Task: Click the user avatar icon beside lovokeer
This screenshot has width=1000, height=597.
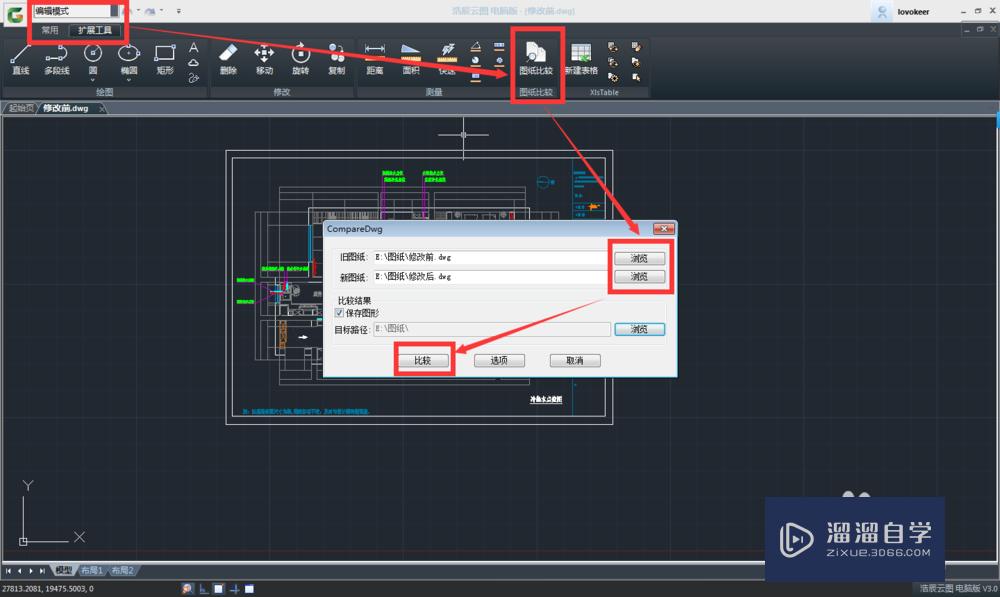Action: pos(882,11)
